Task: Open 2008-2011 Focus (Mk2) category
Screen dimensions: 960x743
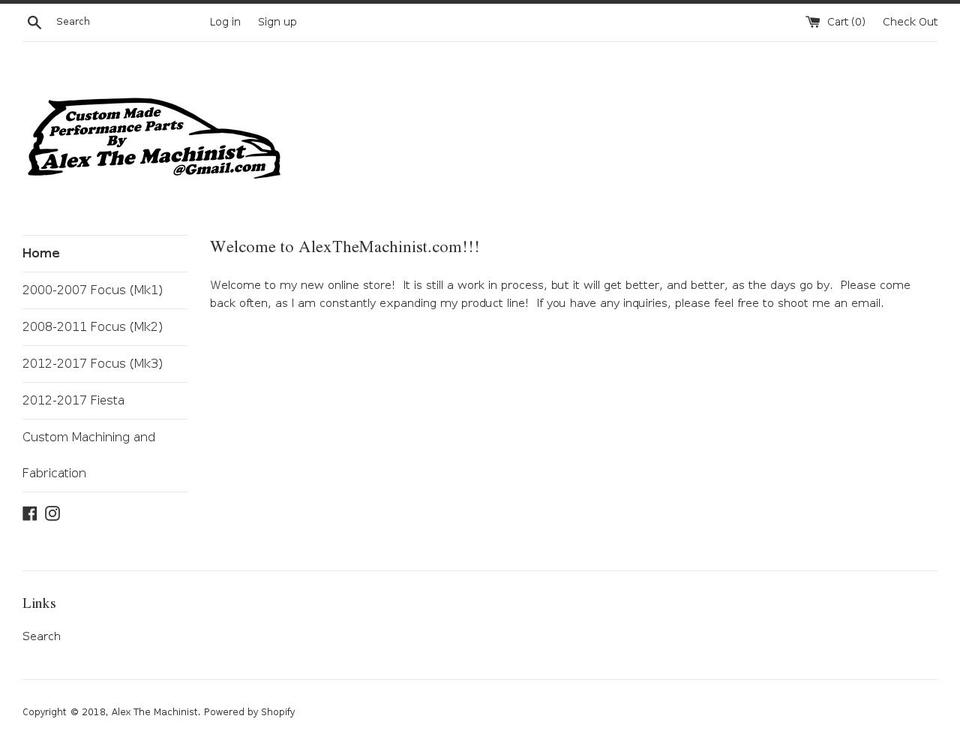Action: click(x=92, y=327)
